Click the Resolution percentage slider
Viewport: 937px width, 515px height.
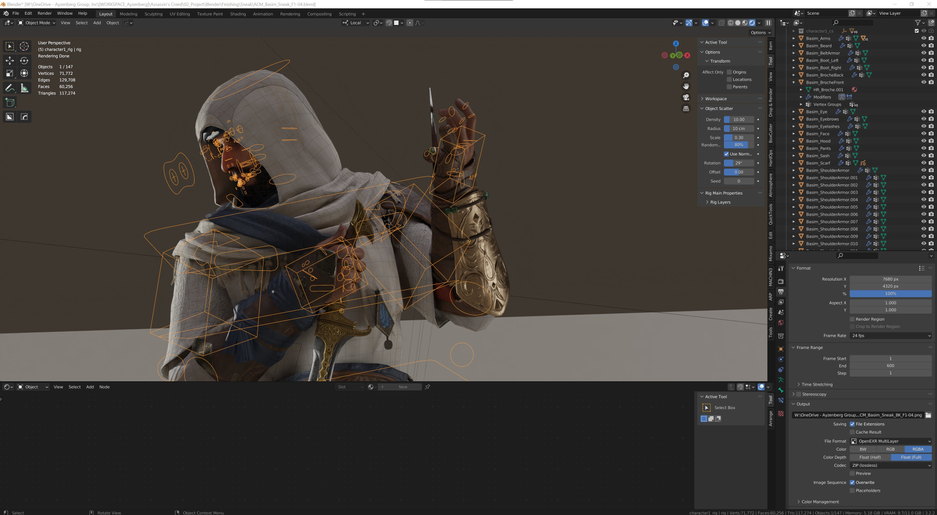(x=890, y=293)
